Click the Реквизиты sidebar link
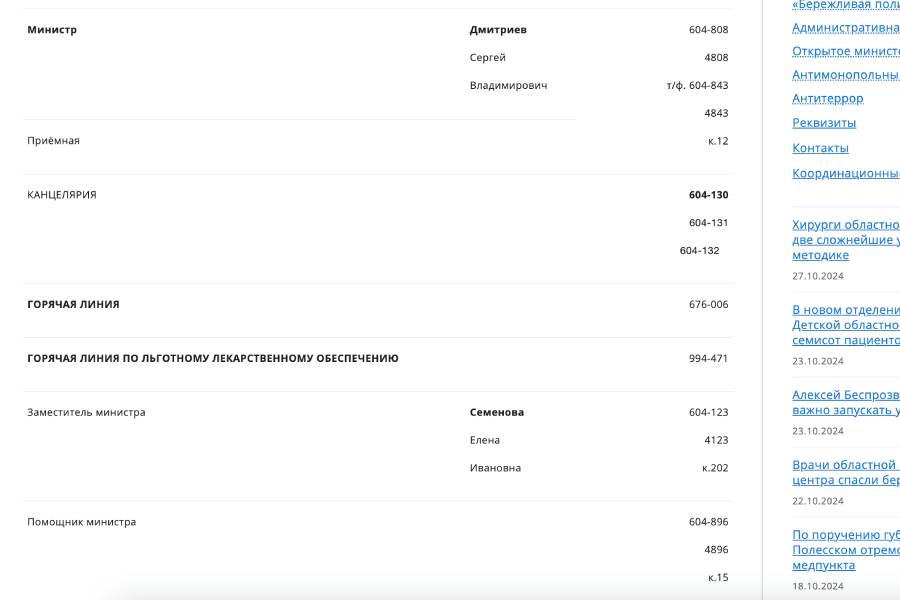900x600 pixels. 824,123
